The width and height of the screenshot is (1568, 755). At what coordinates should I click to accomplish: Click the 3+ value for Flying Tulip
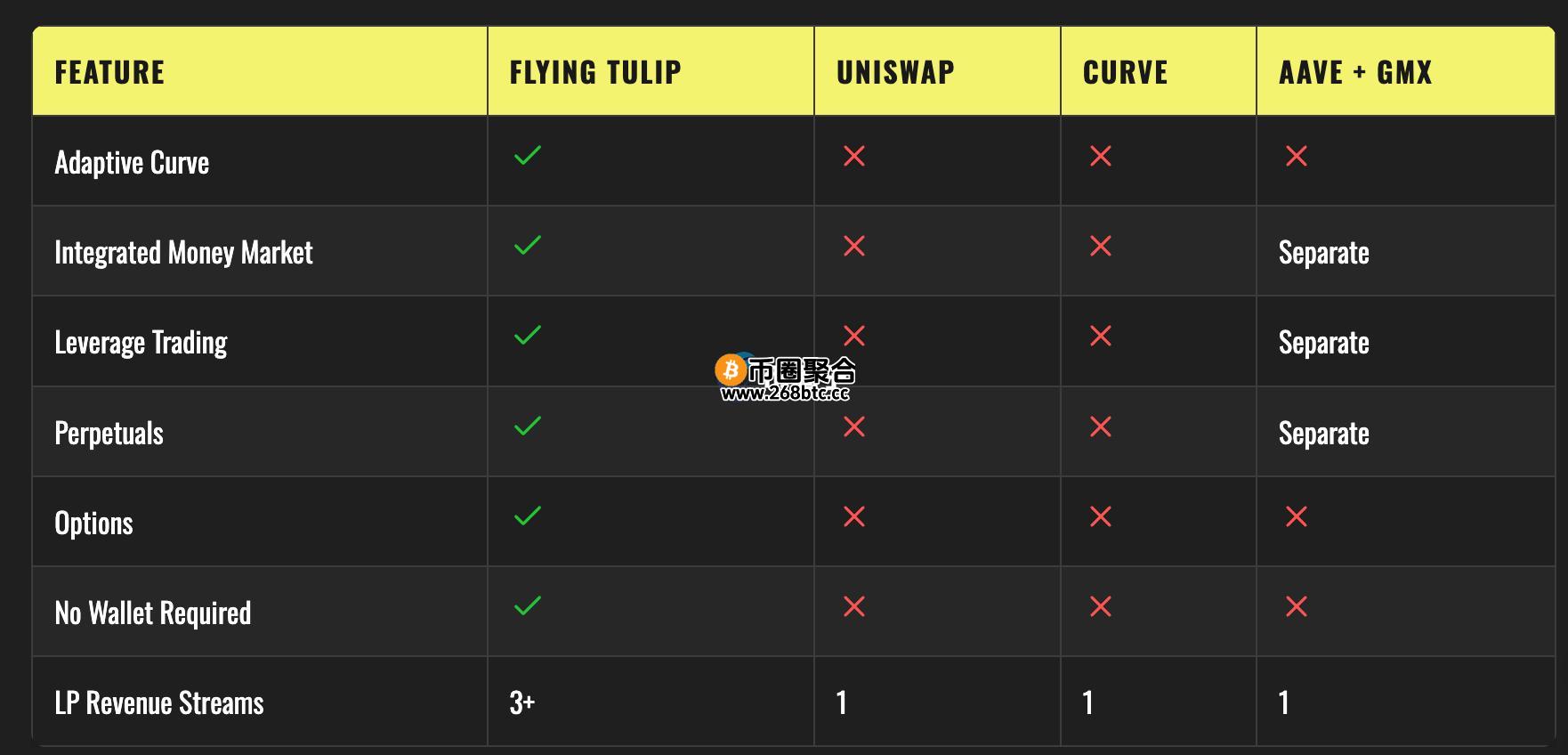(521, 703)
